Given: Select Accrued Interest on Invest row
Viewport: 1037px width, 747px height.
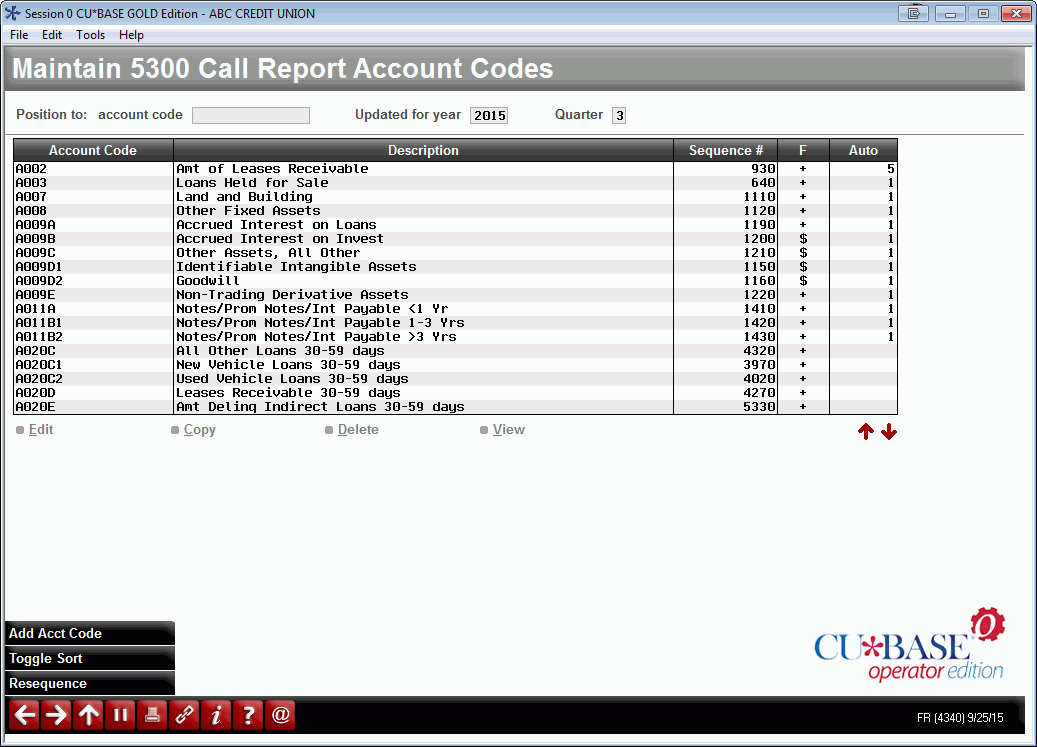Looking at the screenshot, I should 455,239.
